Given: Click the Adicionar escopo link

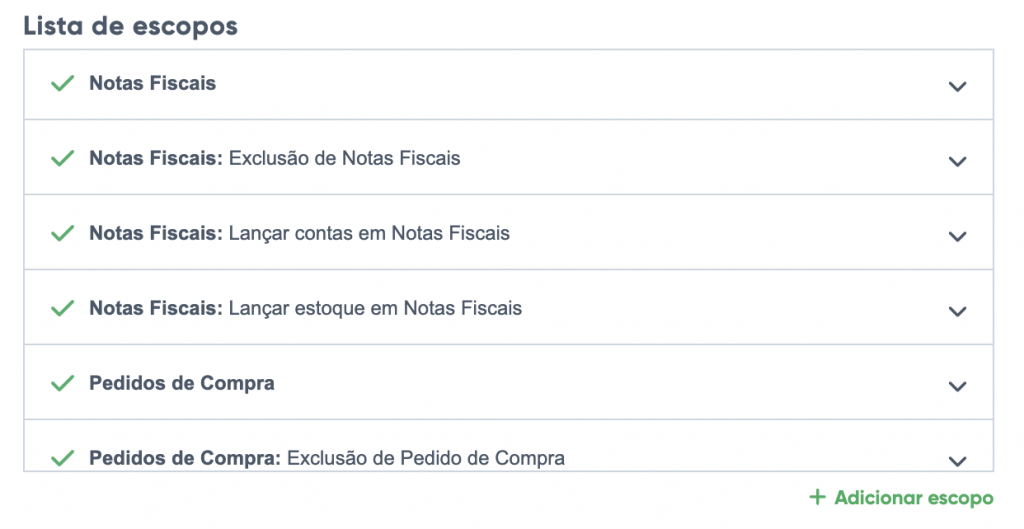Looking at the screenshot, I should tap(913, 497).
